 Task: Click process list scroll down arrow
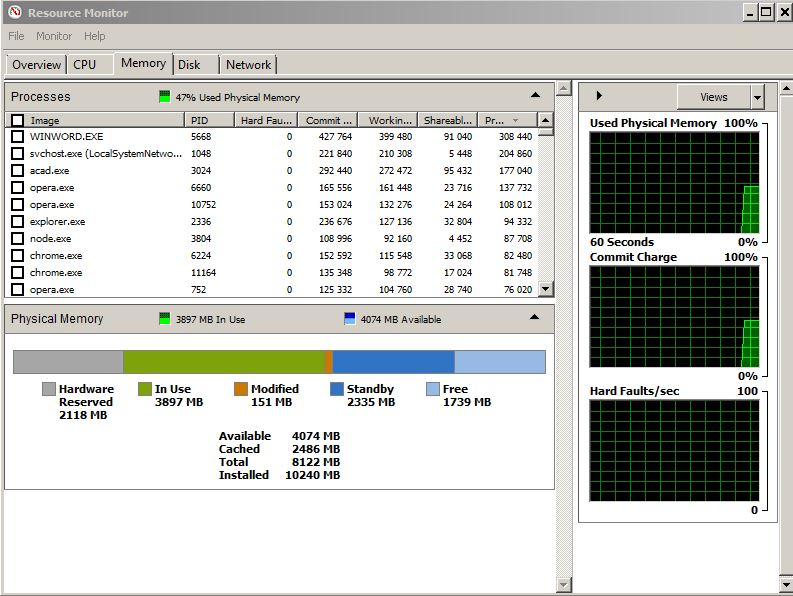click(x=545, y=289)
